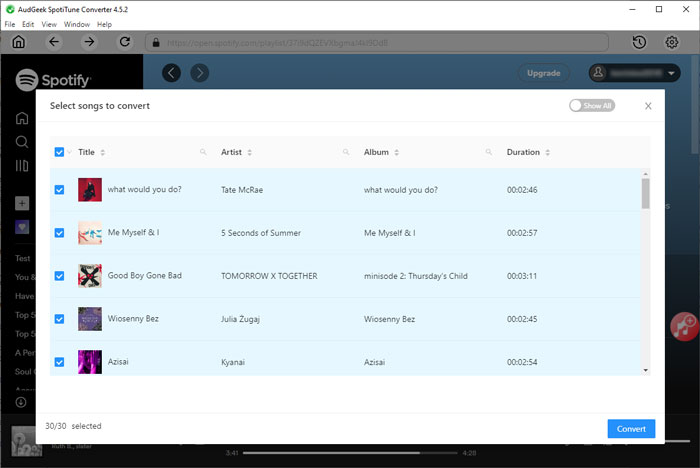Sort by Album using its sort arrows
The width and height of the screenshot is (700, 468).
point(396,152)
